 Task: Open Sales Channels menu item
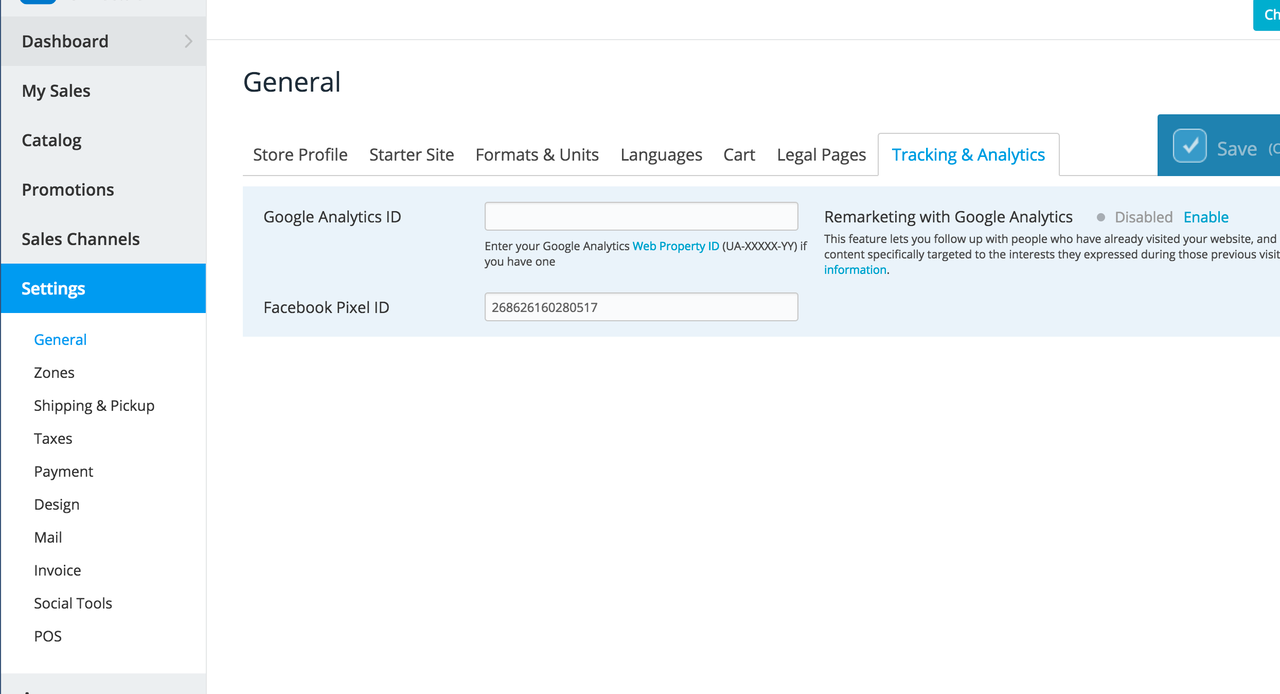(x=81, y=239)
